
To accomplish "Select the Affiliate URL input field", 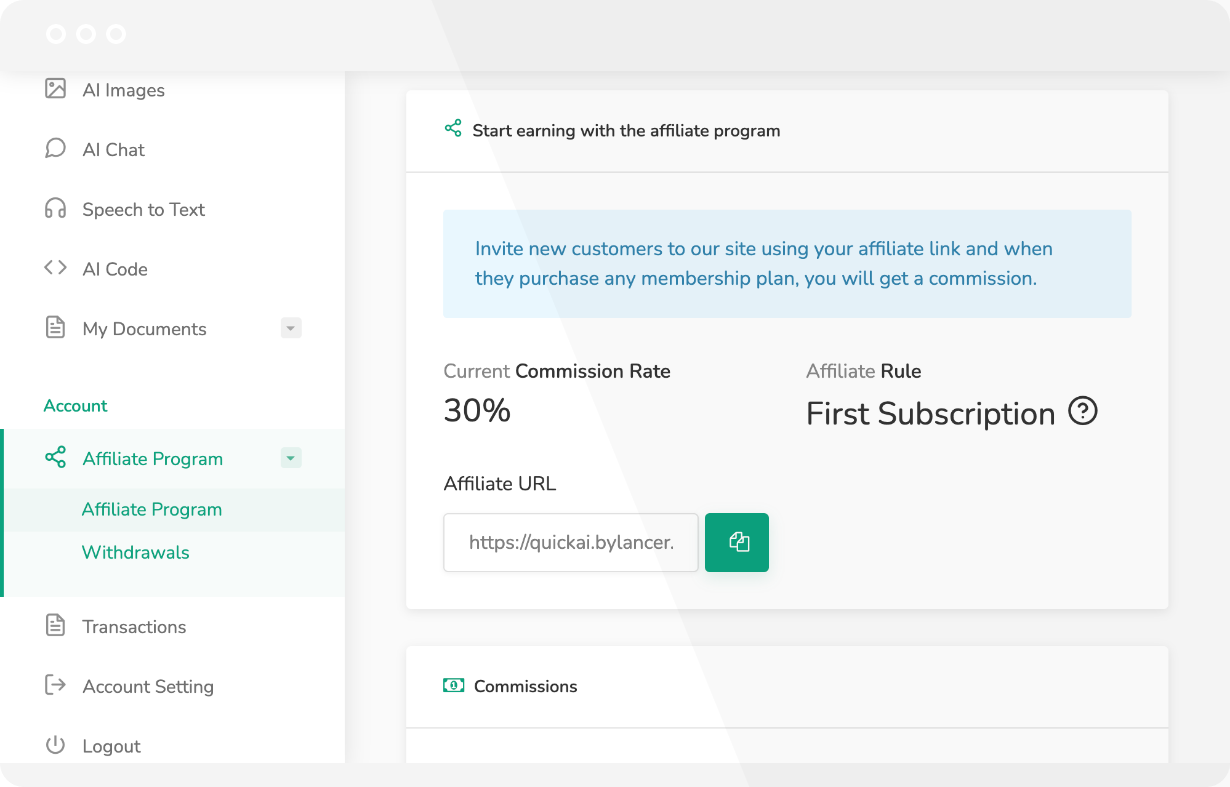I will click(x=570, y=542).
